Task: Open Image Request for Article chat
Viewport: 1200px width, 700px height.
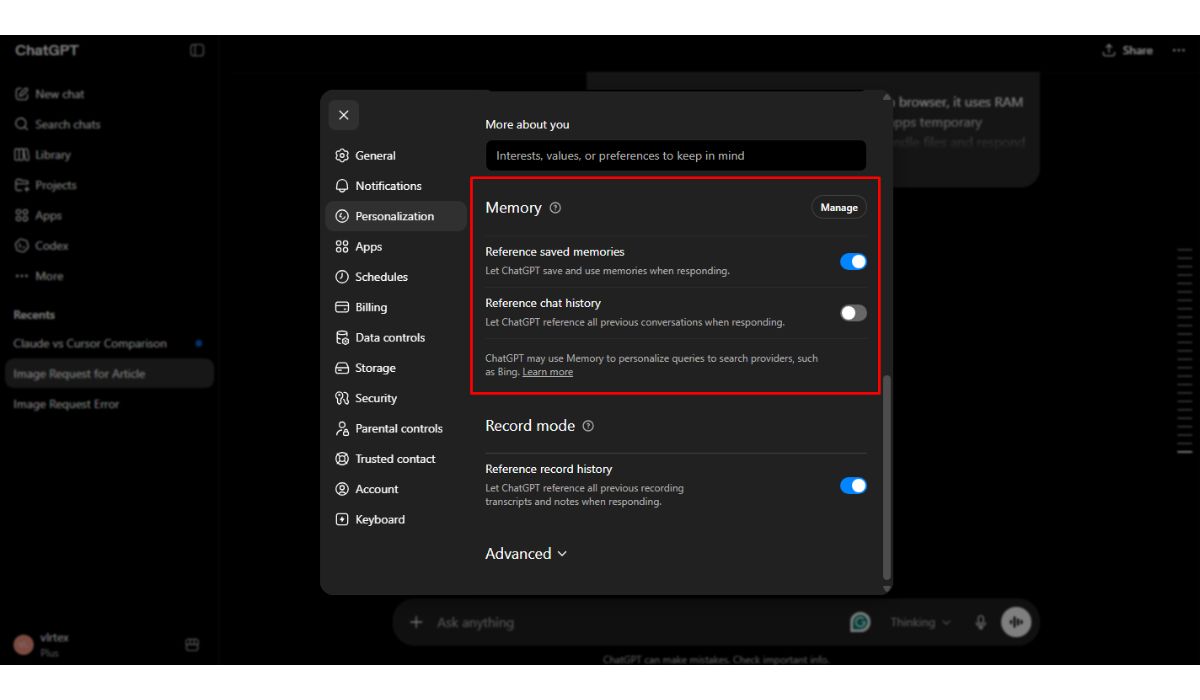Action: coord(110,374)
